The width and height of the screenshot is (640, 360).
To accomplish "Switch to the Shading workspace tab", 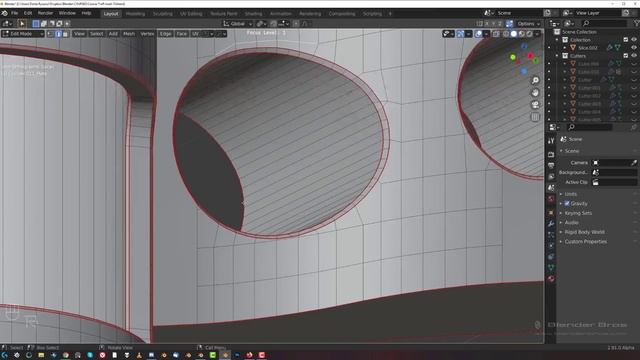I will [253, 13].
